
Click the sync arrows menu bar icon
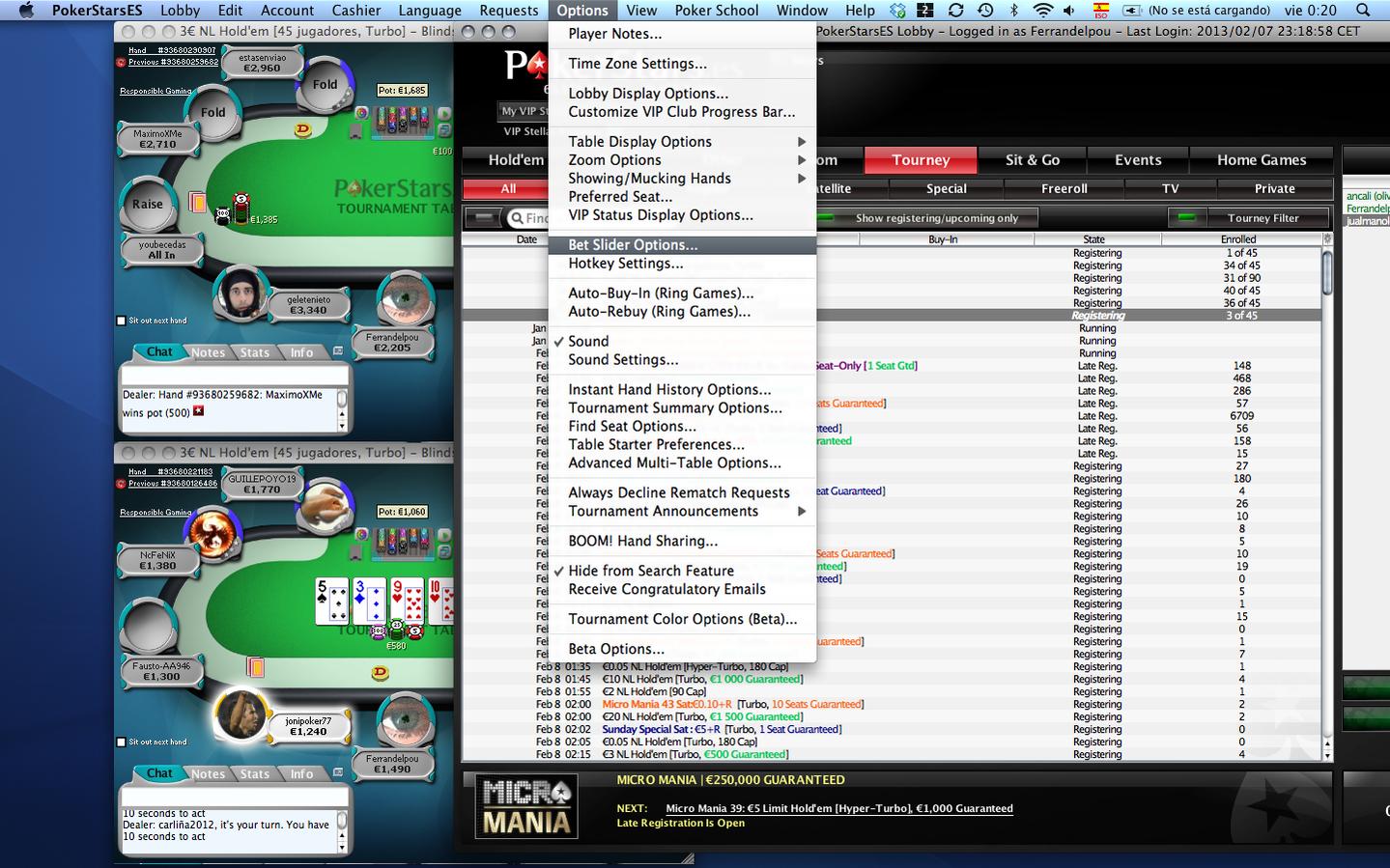[x=955, y=11]
